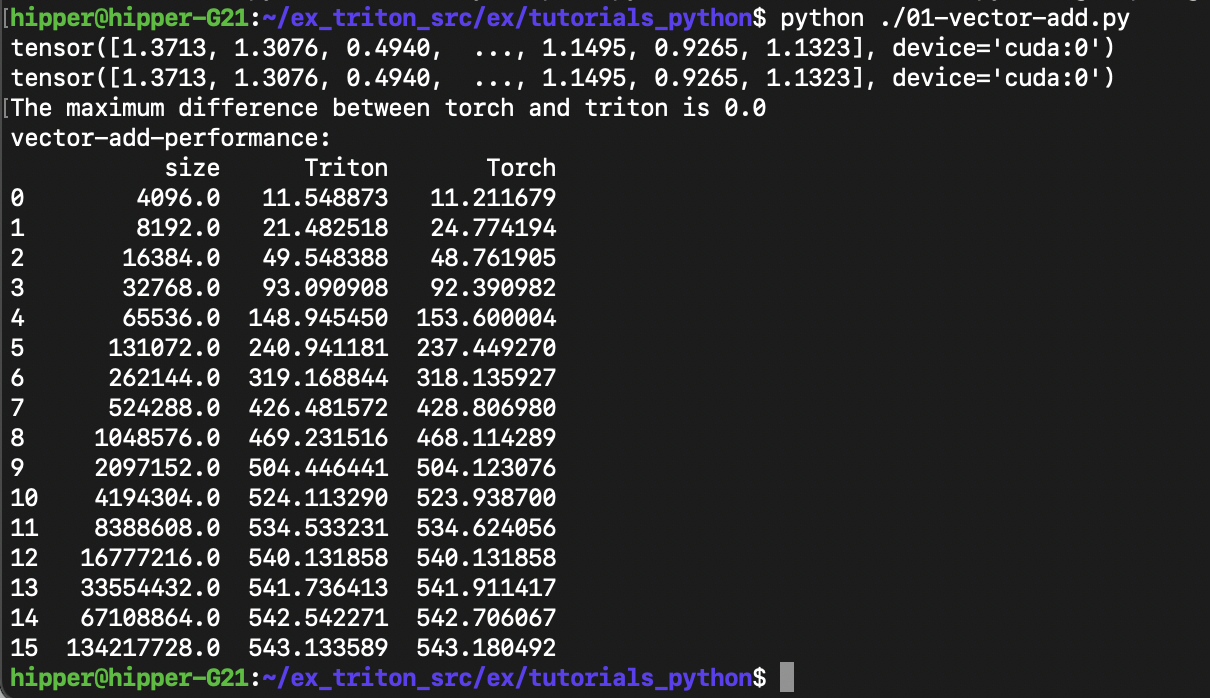Select Torch value 468.114289
The image size is (1210, 698).
tap(486, 438)
